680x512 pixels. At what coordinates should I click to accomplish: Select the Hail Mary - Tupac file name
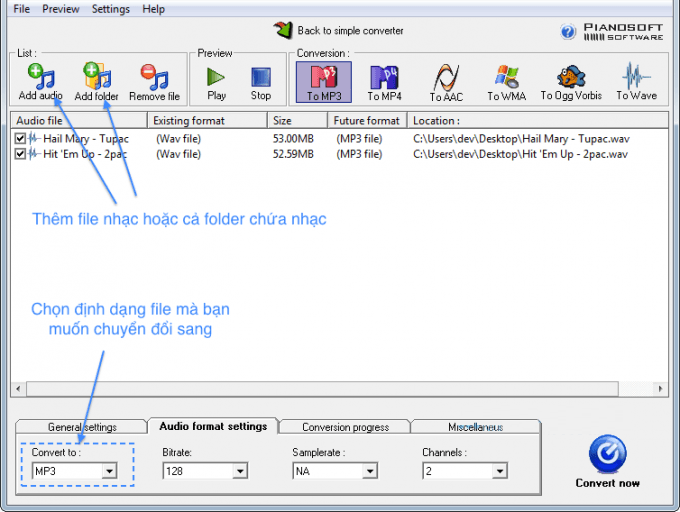click(x=86, y=139)
